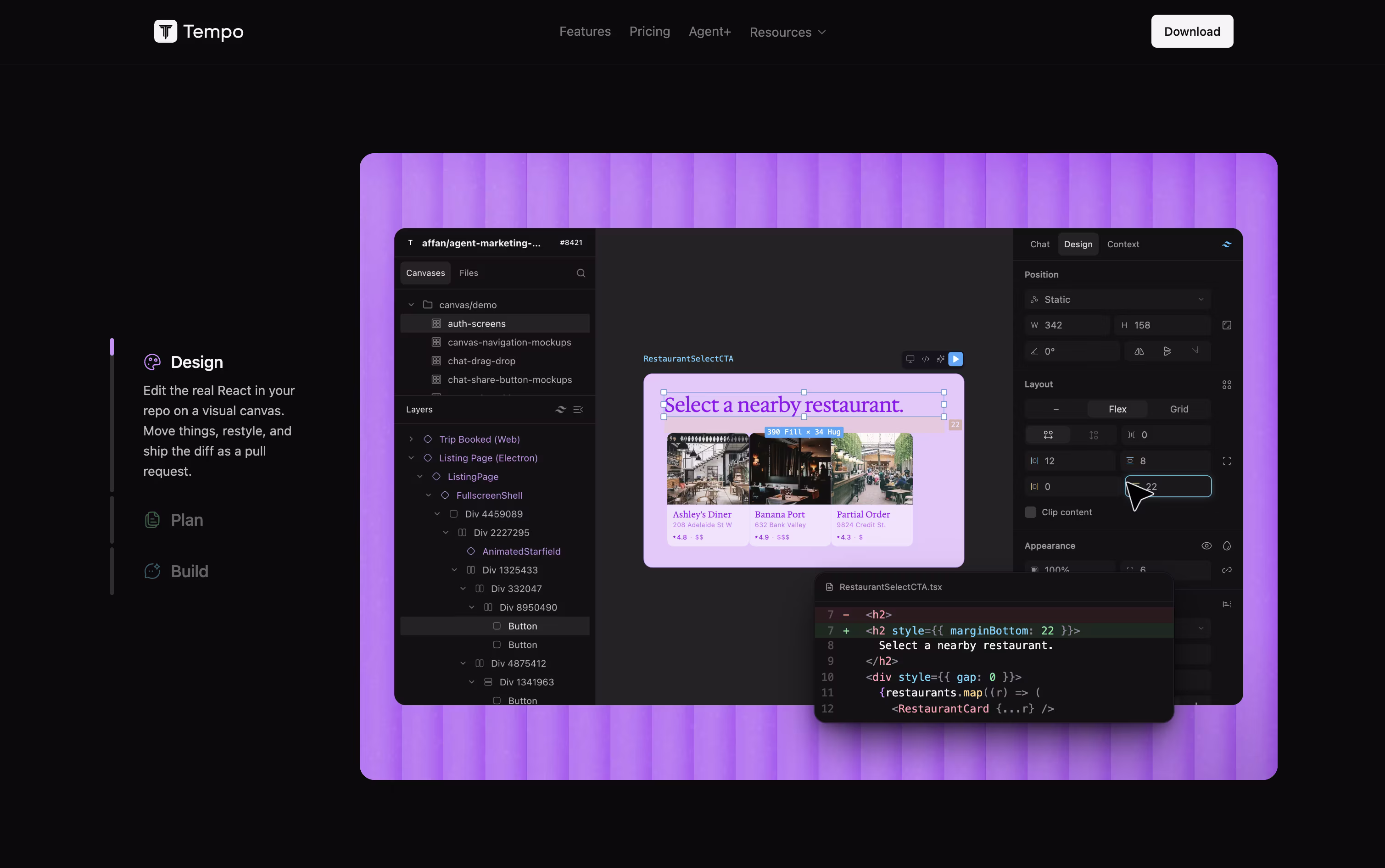
Task: Click the AI sparkle icon above canvas
Action: coord(940,359)
